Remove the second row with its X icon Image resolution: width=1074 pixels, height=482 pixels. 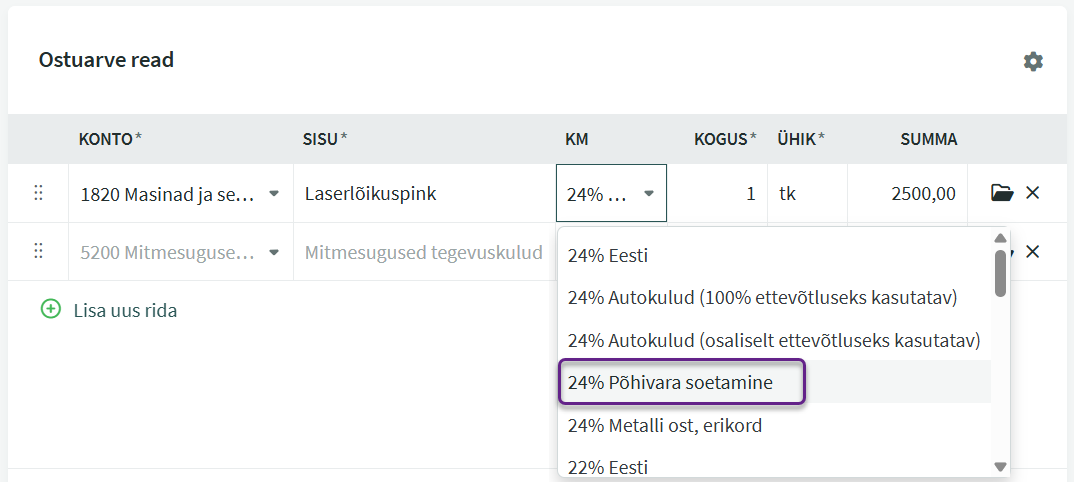point(1032,252)
